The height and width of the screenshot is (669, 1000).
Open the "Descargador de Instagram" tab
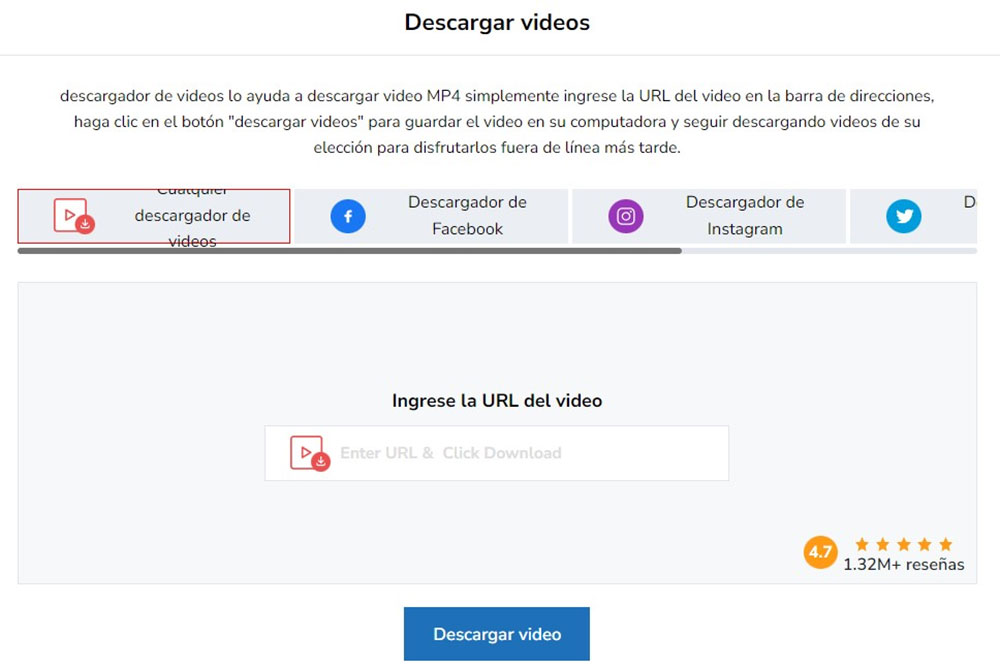click(x=744, y=216)
